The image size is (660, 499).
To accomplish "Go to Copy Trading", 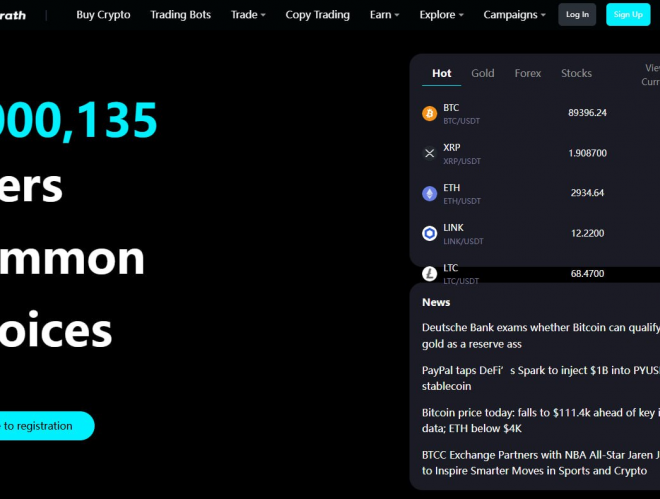I will (x=317, y=15).
